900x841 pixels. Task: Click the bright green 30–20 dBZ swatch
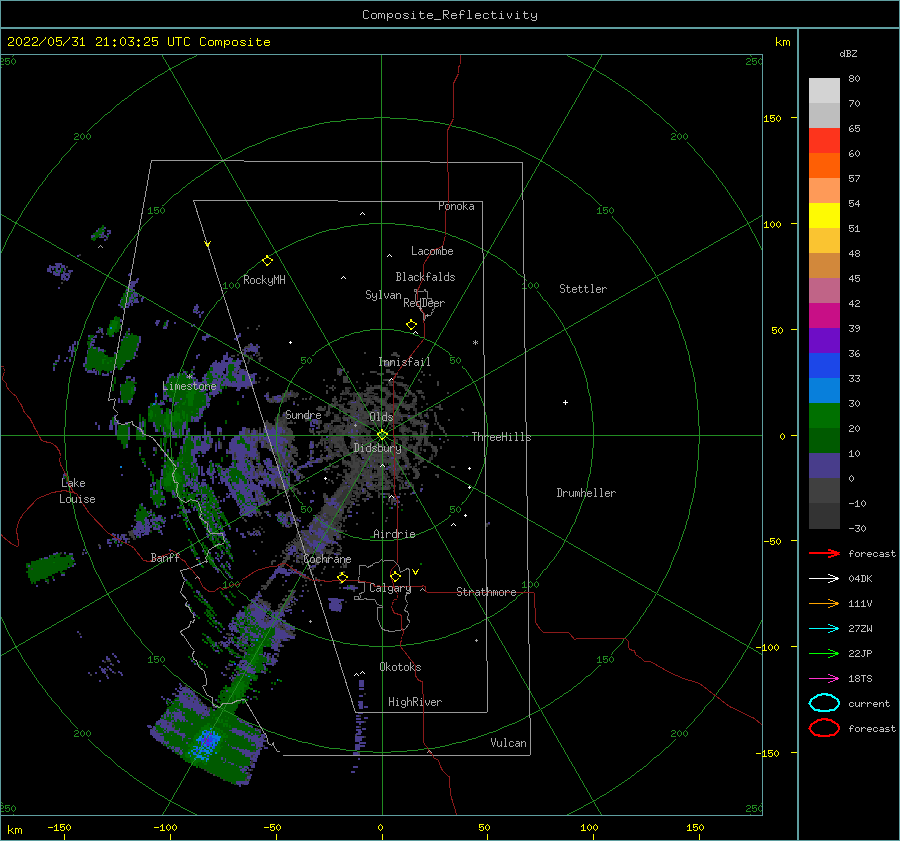(x=824, y=416)
